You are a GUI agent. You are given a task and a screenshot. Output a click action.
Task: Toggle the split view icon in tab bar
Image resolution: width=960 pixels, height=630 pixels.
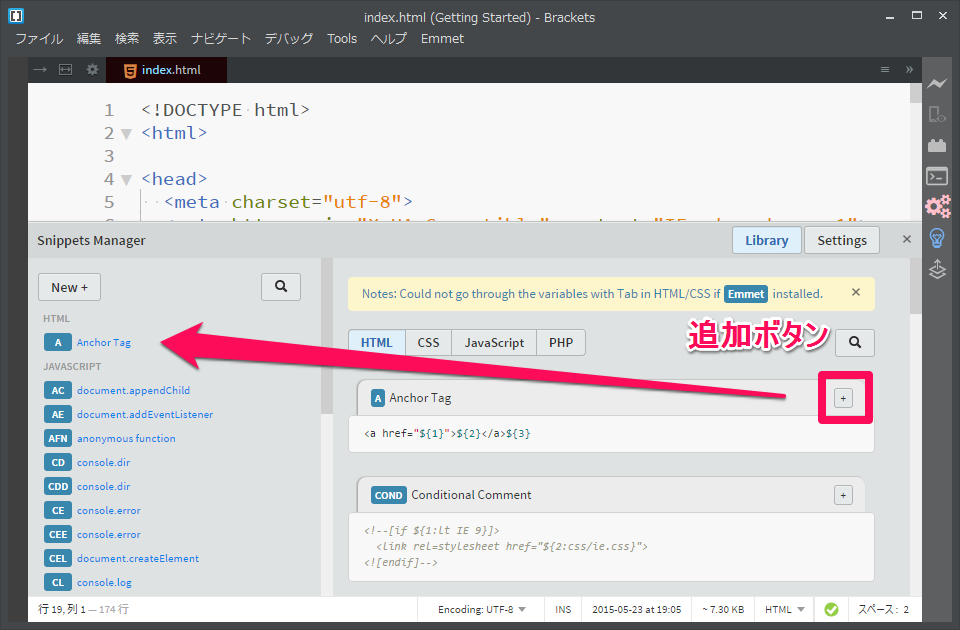pos(66,70)
